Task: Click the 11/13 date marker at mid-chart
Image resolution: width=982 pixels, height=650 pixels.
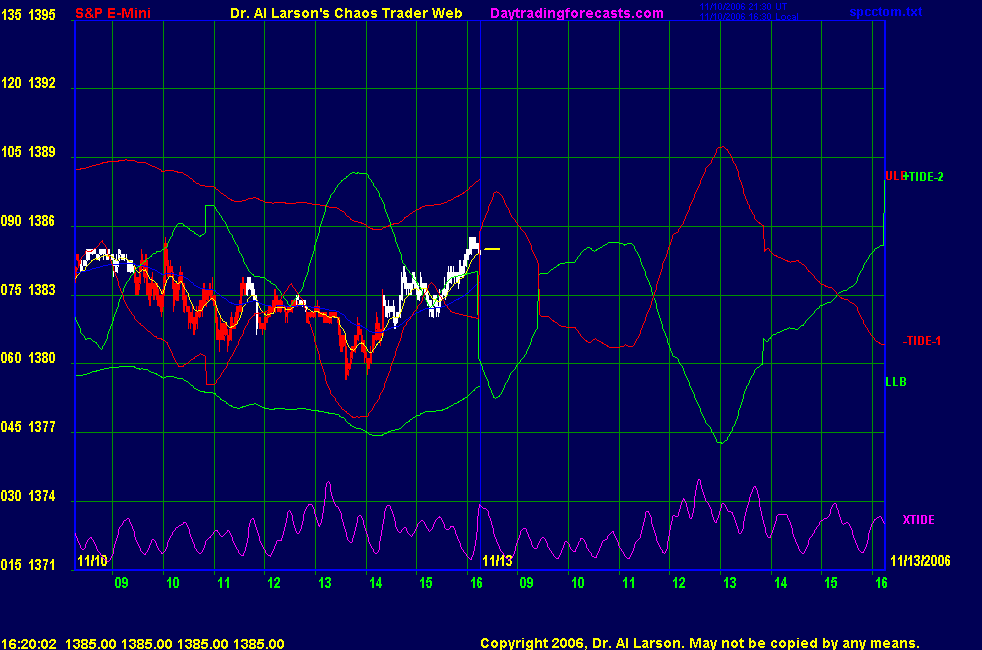Action: click(497, 561)
